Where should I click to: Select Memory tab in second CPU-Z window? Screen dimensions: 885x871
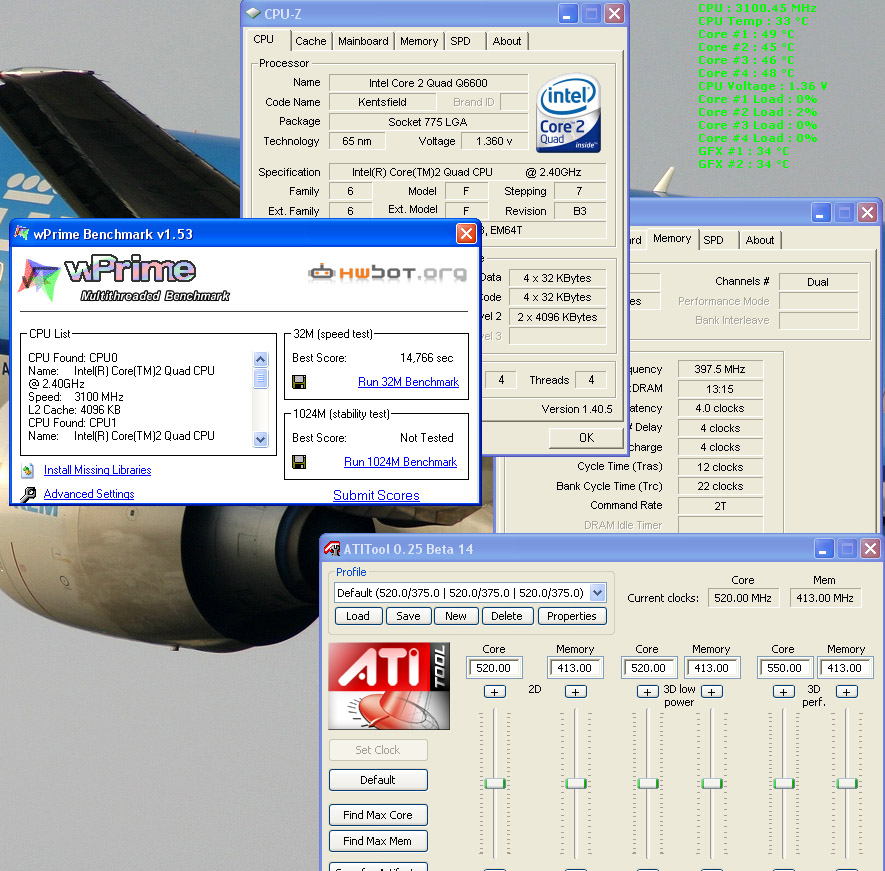click(672, 239)
